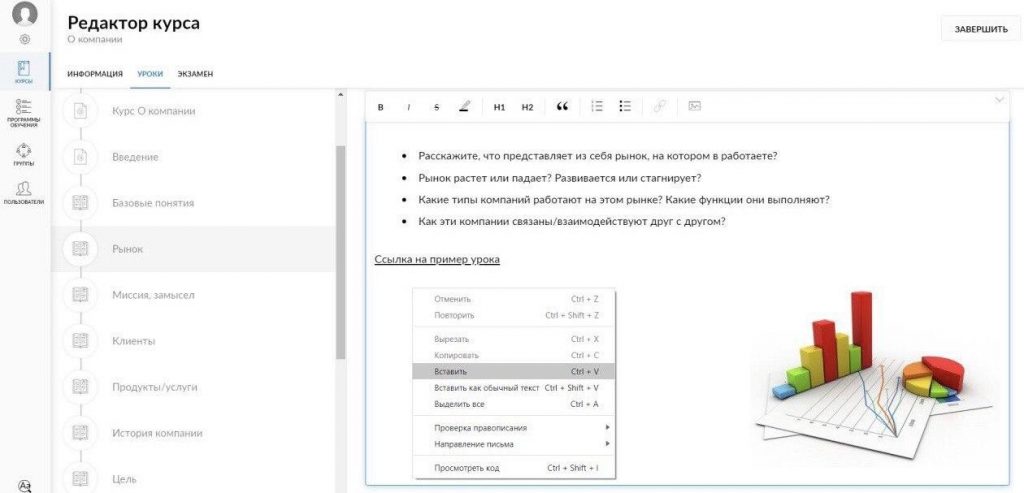This screenshot has height=493, width=1024.
Task: Click the Продукты/услуги book icon
Action: click(x=80, y=387)
